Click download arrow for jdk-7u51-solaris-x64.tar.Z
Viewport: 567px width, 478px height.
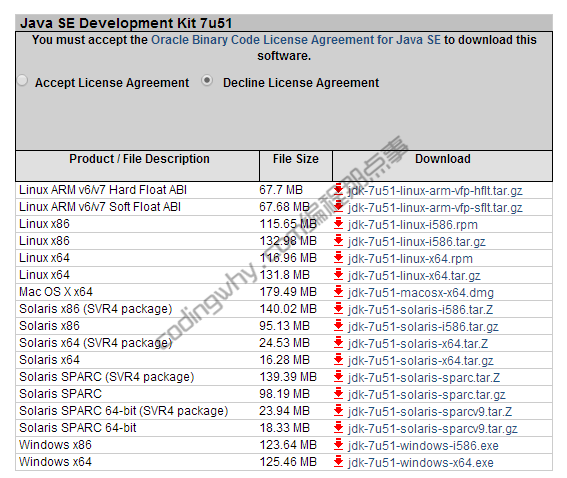click(x=338, y=342)
